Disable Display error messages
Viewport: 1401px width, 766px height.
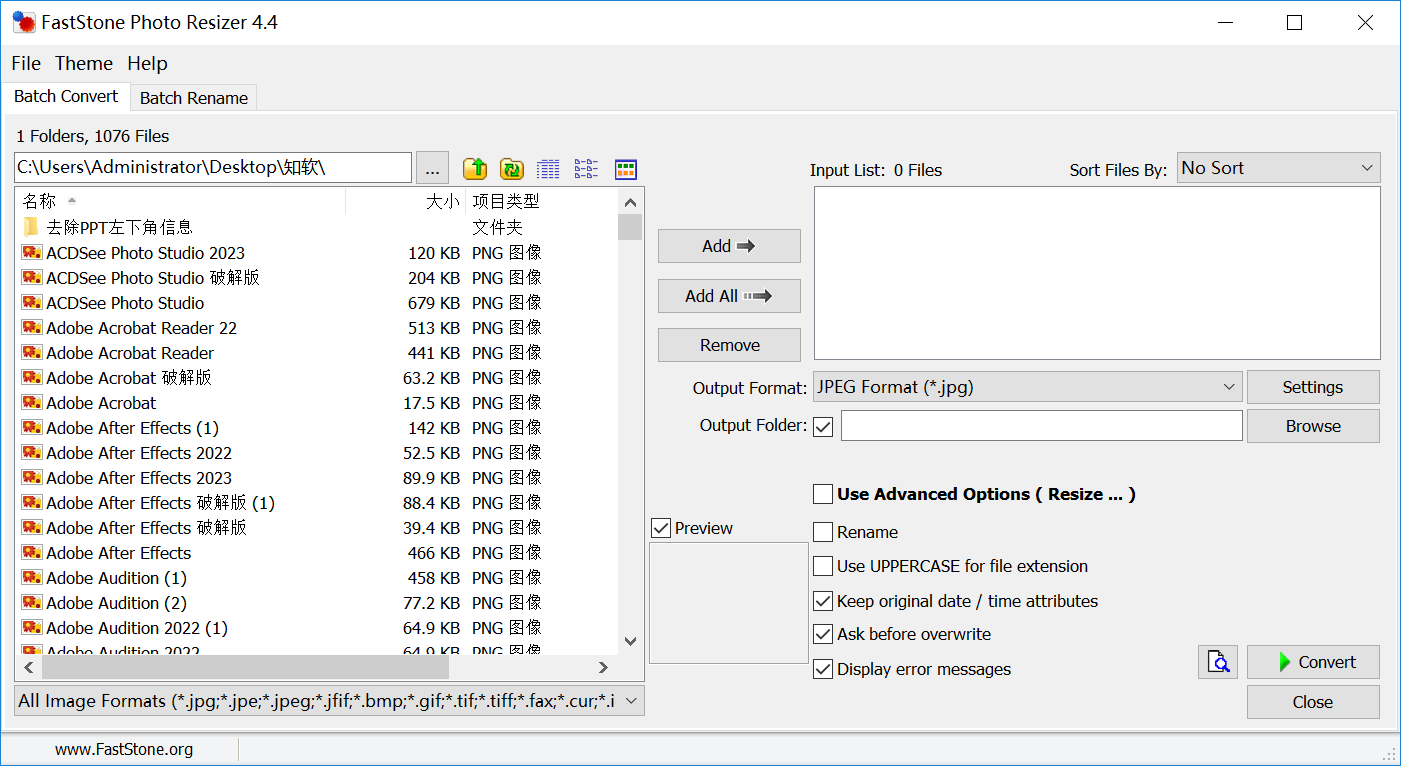point(823,669)
